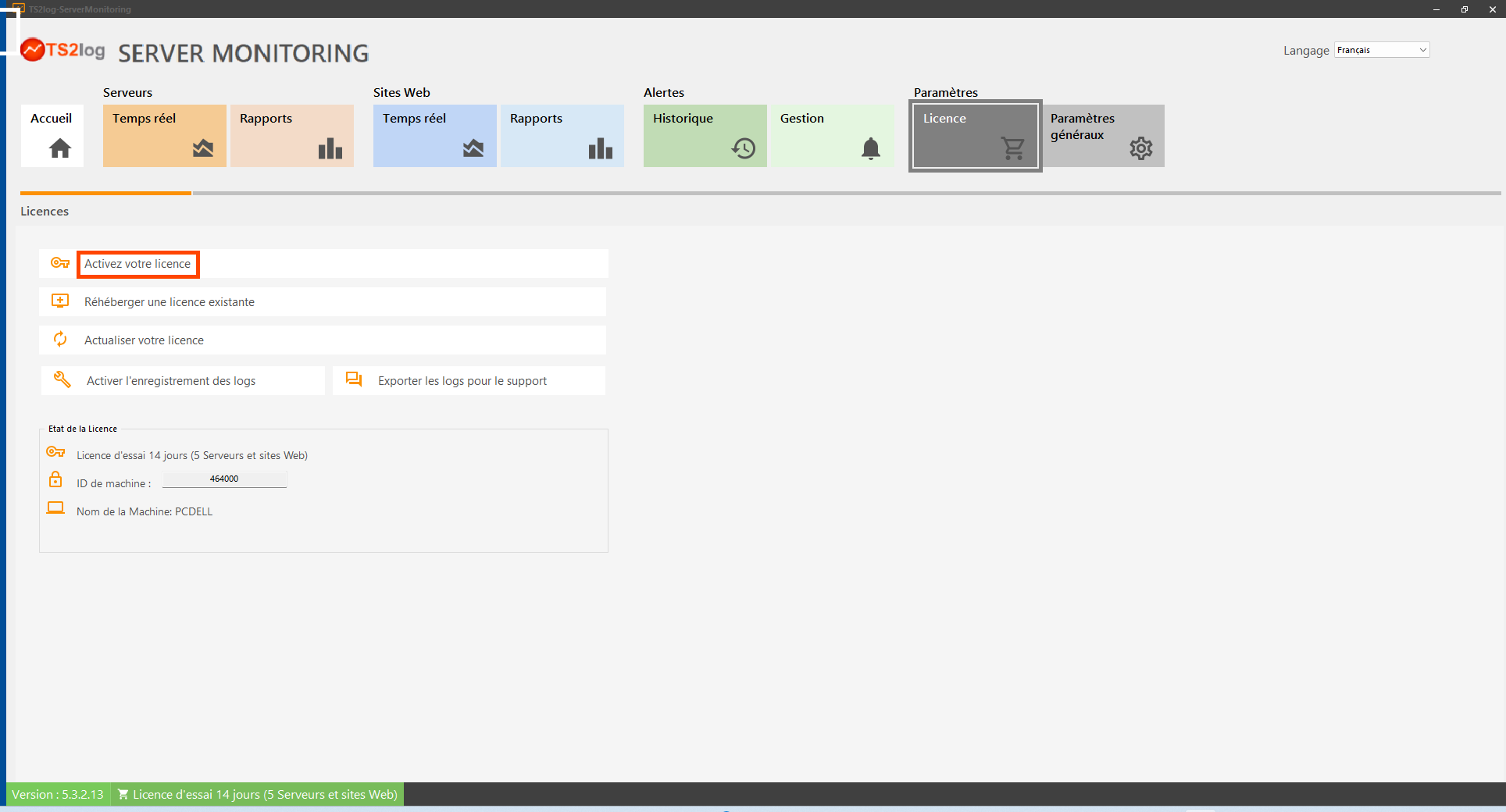Click padlock icon beside ID de machine
1506x812 pixels.
[55, 479]
